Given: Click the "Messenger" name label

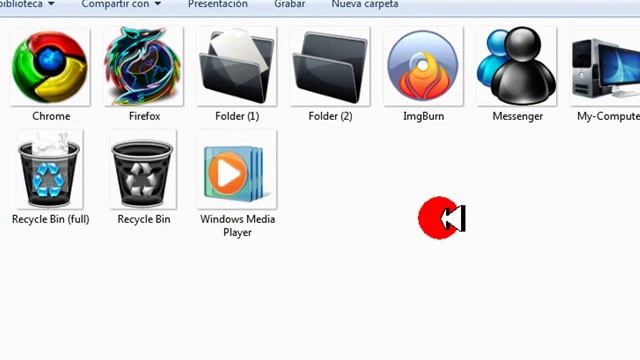Looking at the screenshot, I should [x=518, y=116].
